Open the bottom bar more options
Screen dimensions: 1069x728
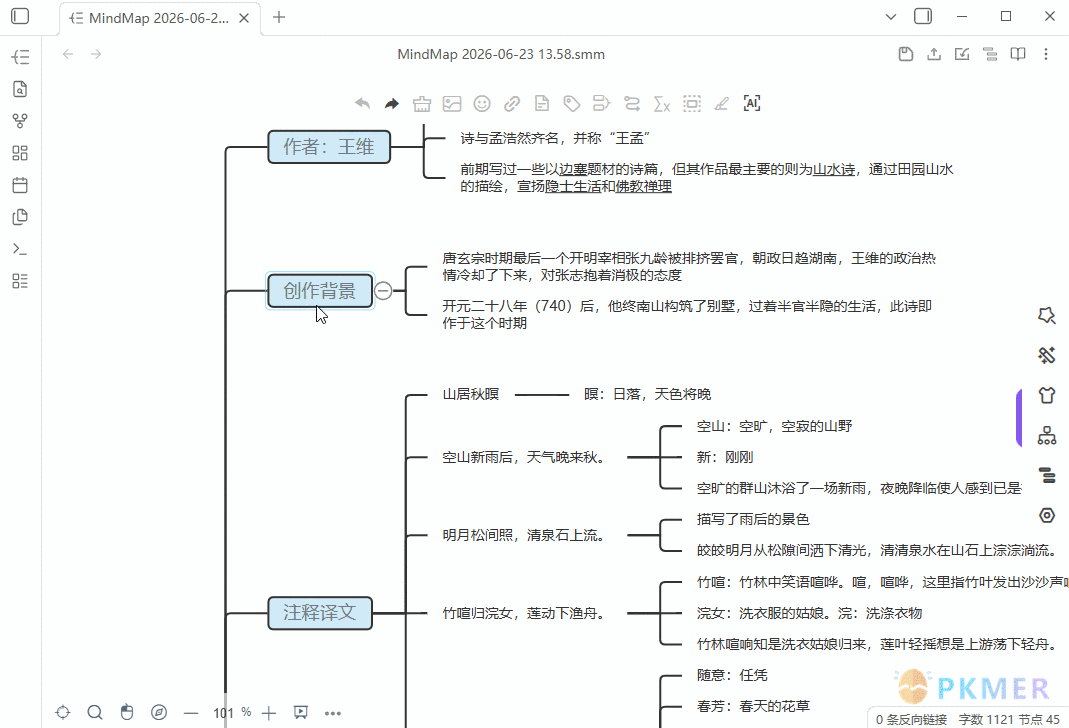click(333, 713)
